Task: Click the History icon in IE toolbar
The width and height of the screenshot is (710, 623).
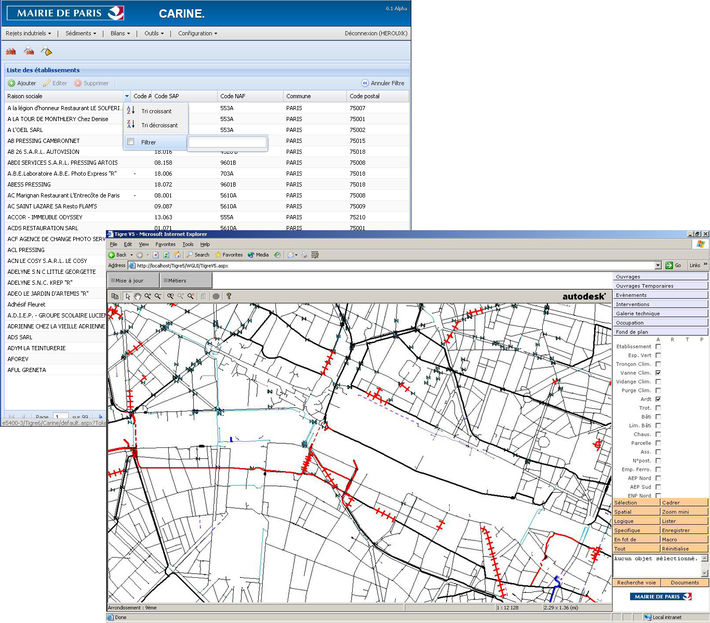Action: click(x=277, y=255)
